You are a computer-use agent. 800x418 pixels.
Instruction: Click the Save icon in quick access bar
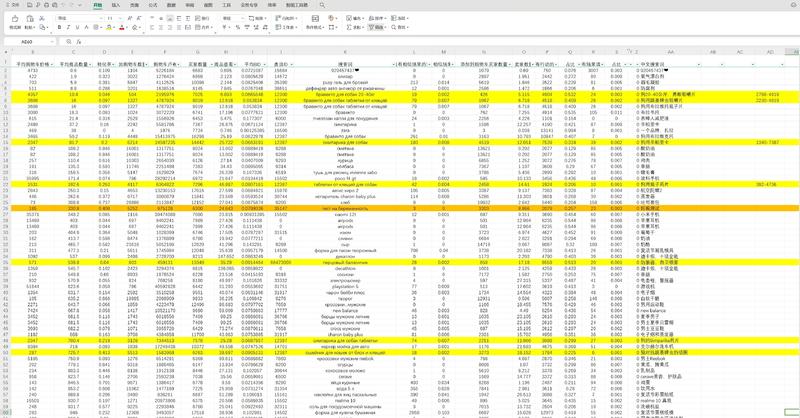[x=30, y=5]
